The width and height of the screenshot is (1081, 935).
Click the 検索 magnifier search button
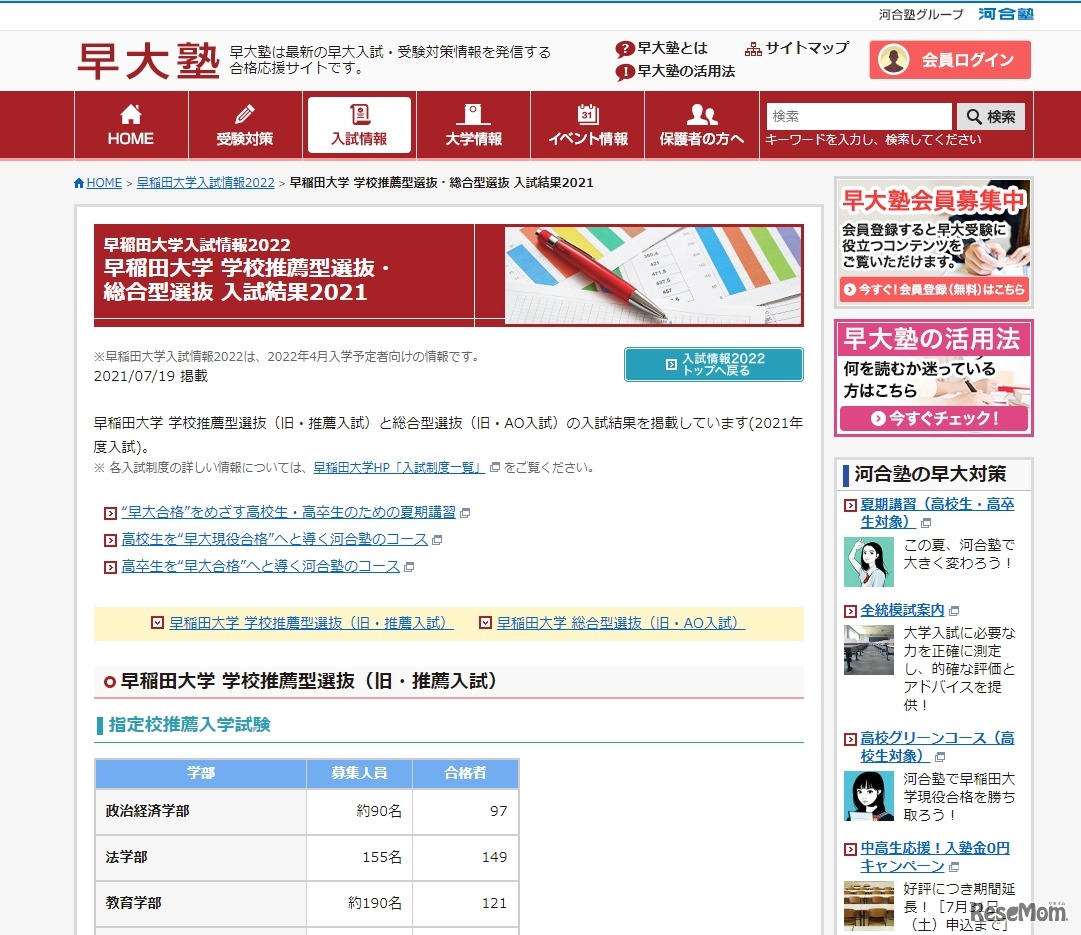pos(990,117)
